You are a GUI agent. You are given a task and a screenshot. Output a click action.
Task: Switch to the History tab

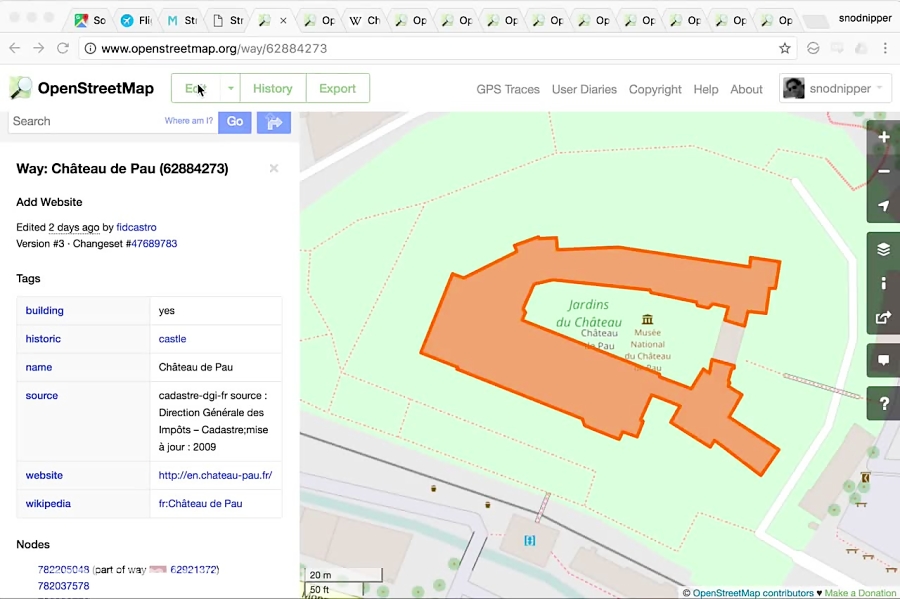273,88
